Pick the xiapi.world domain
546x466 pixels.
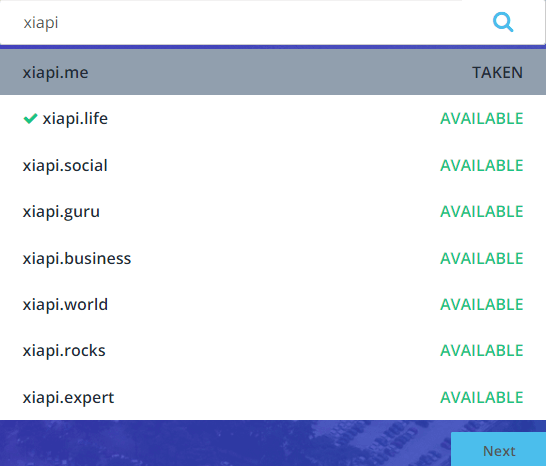(x=273, y=304)
